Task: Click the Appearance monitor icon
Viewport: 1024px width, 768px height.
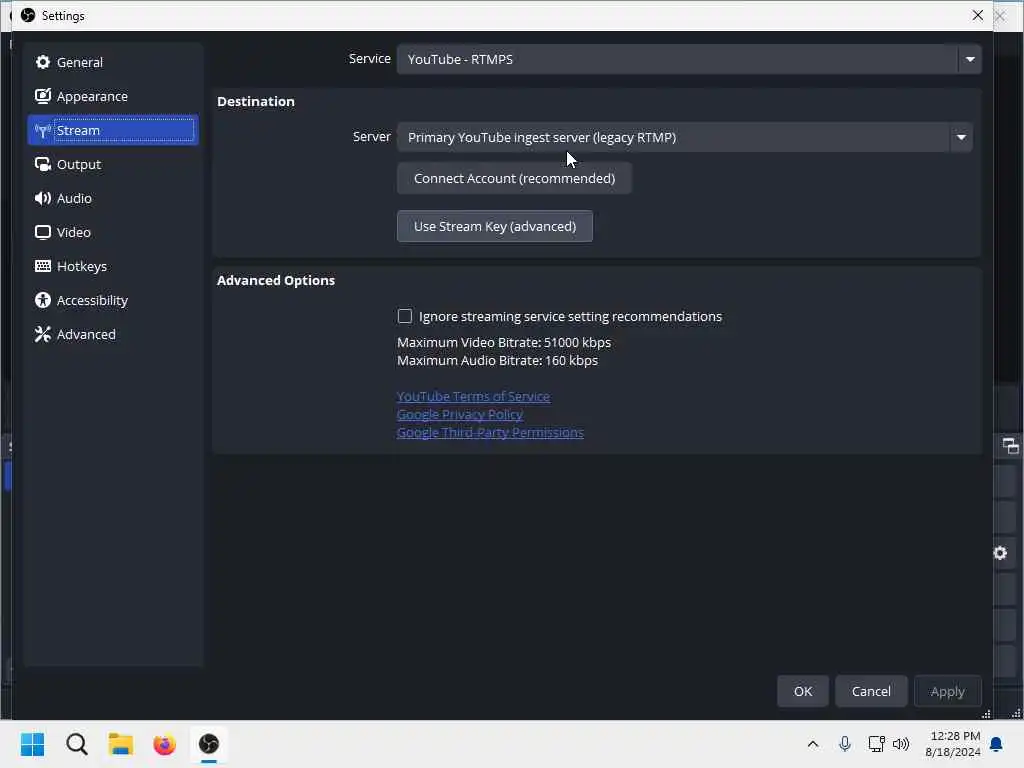Action: point(42,96)
